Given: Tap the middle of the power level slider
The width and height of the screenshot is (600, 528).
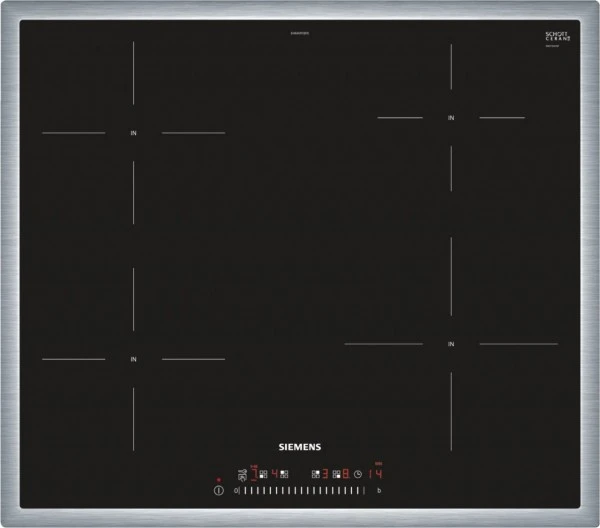Looking at the screenshot, I should coord(303,490).
